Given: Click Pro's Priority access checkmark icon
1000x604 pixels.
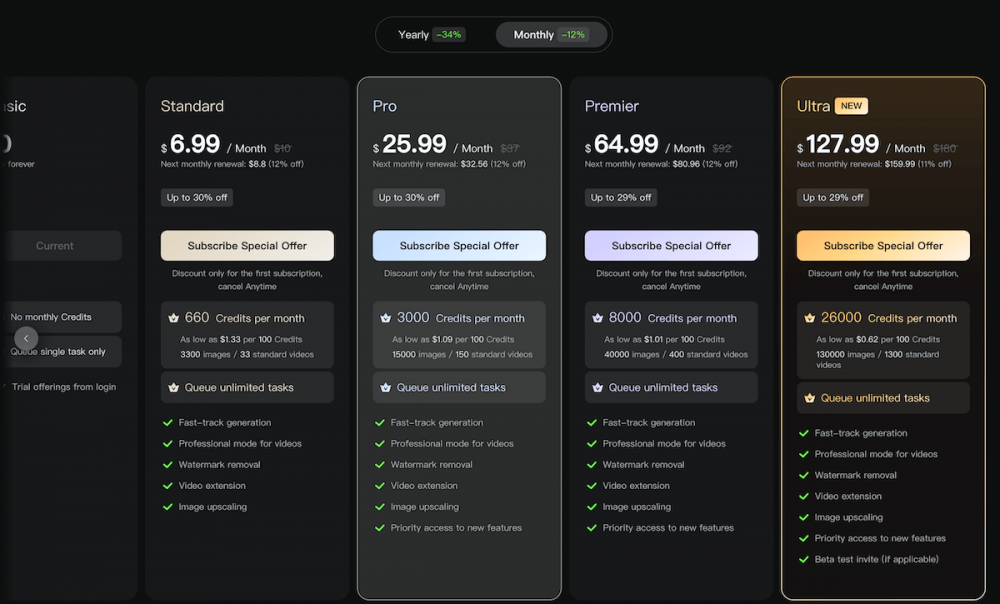Looking at the screenshot, I should pos(380,527).
